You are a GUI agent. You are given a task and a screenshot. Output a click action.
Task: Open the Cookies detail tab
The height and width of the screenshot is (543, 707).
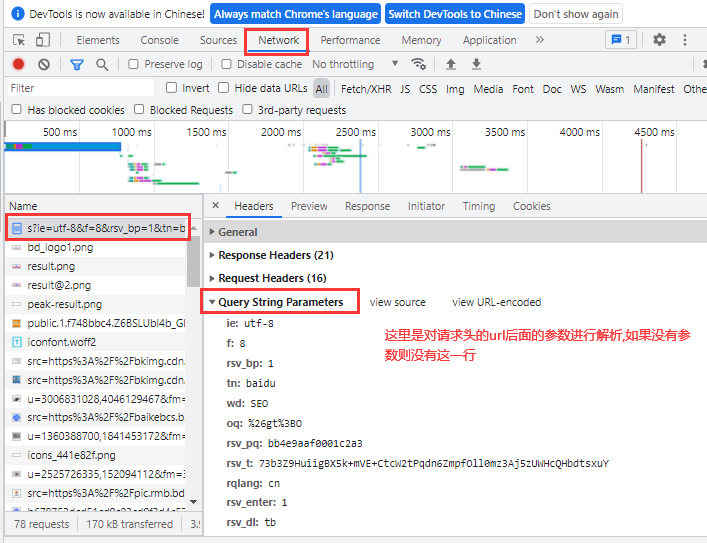531,206
